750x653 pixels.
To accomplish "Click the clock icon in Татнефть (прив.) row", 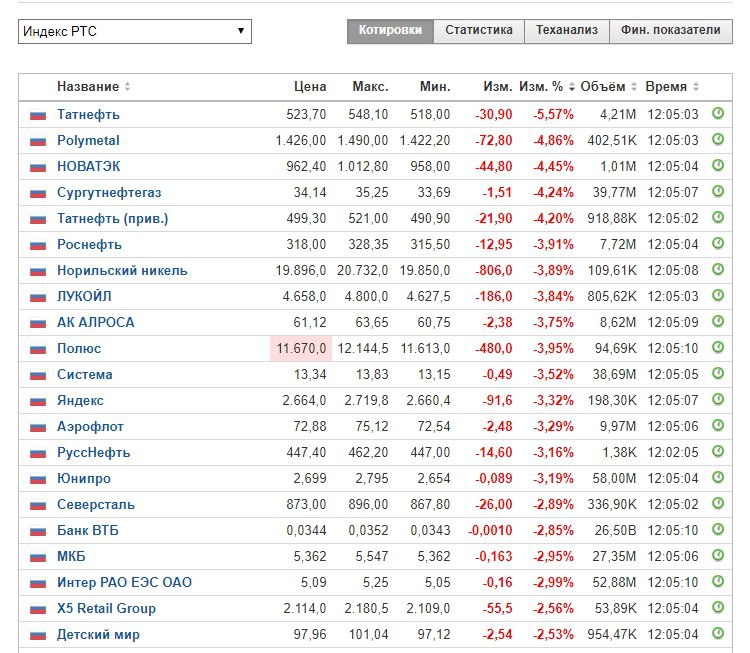I will coord(718,217).
